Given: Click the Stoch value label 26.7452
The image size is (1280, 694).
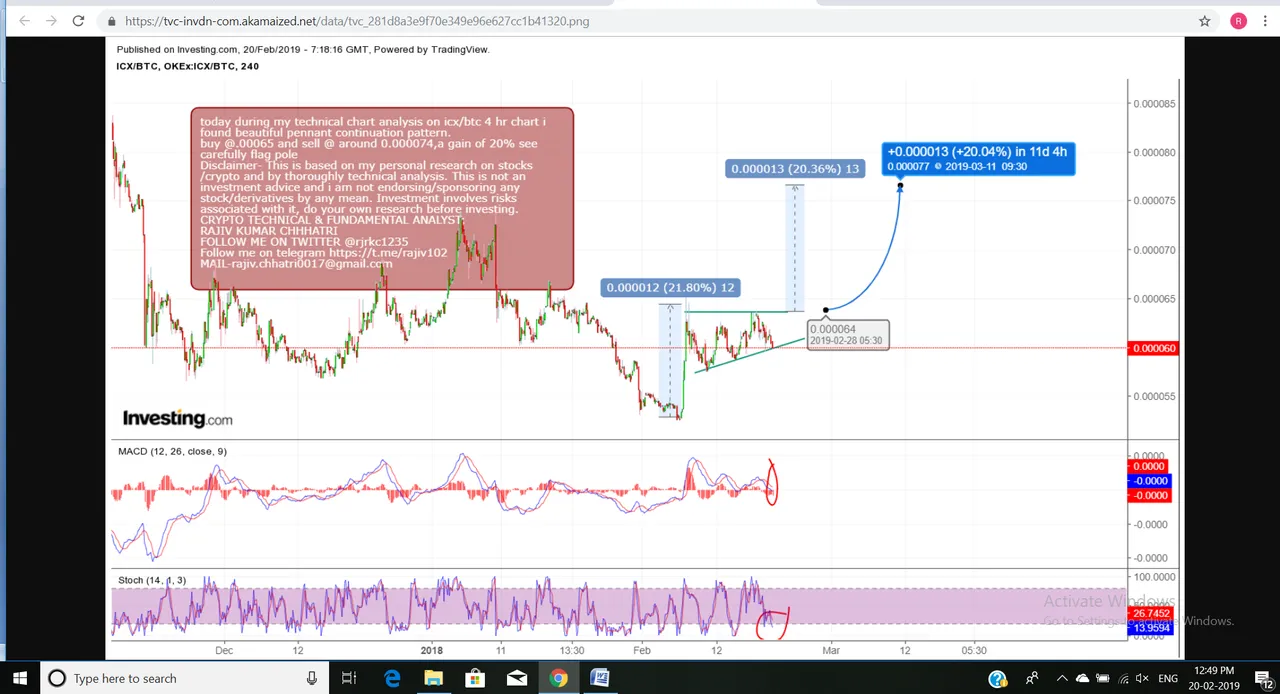Looking at the screenshot, I should point(1153,614).
